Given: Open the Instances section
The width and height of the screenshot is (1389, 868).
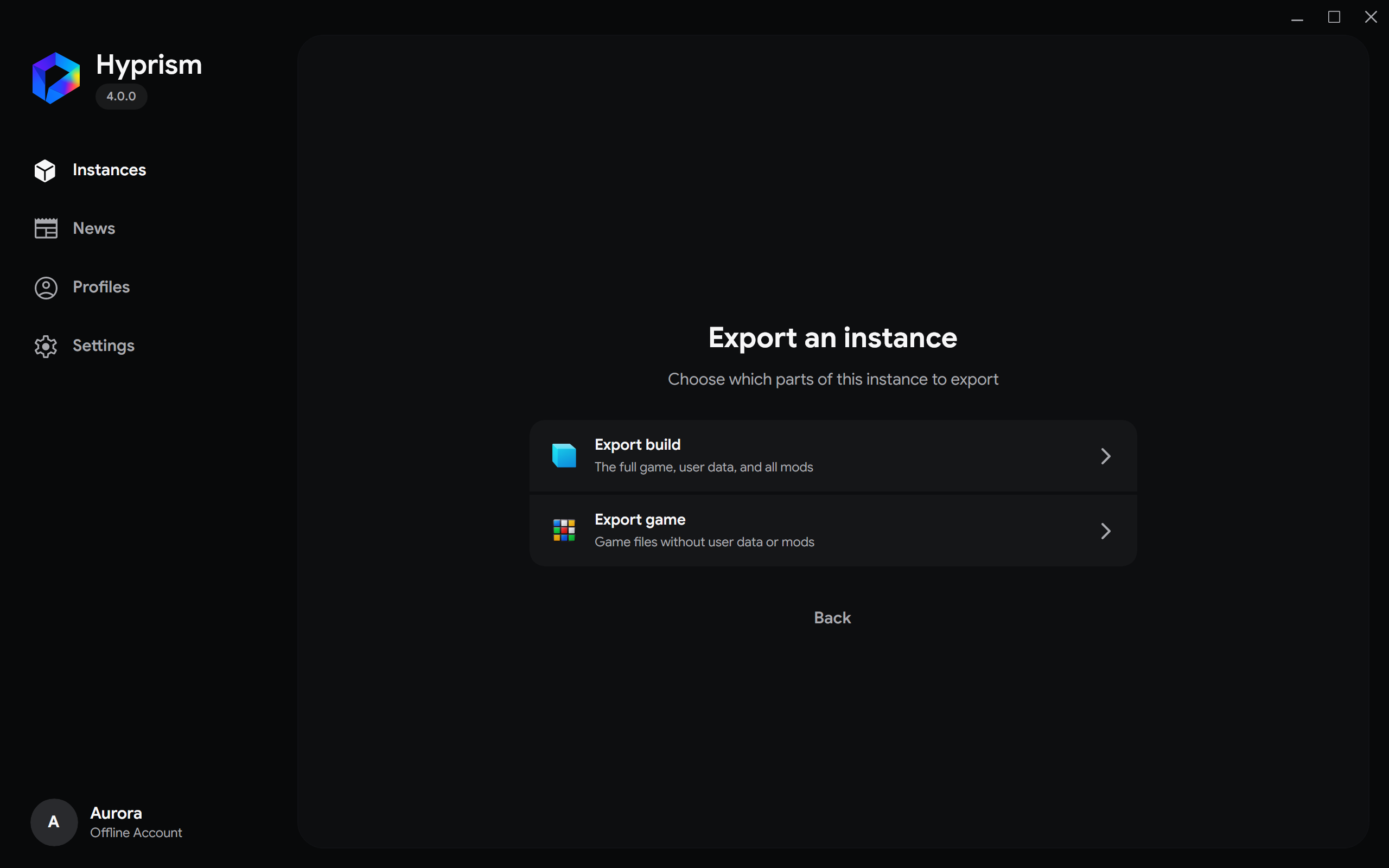Looking at the screenshot, I should pos(109,170).
